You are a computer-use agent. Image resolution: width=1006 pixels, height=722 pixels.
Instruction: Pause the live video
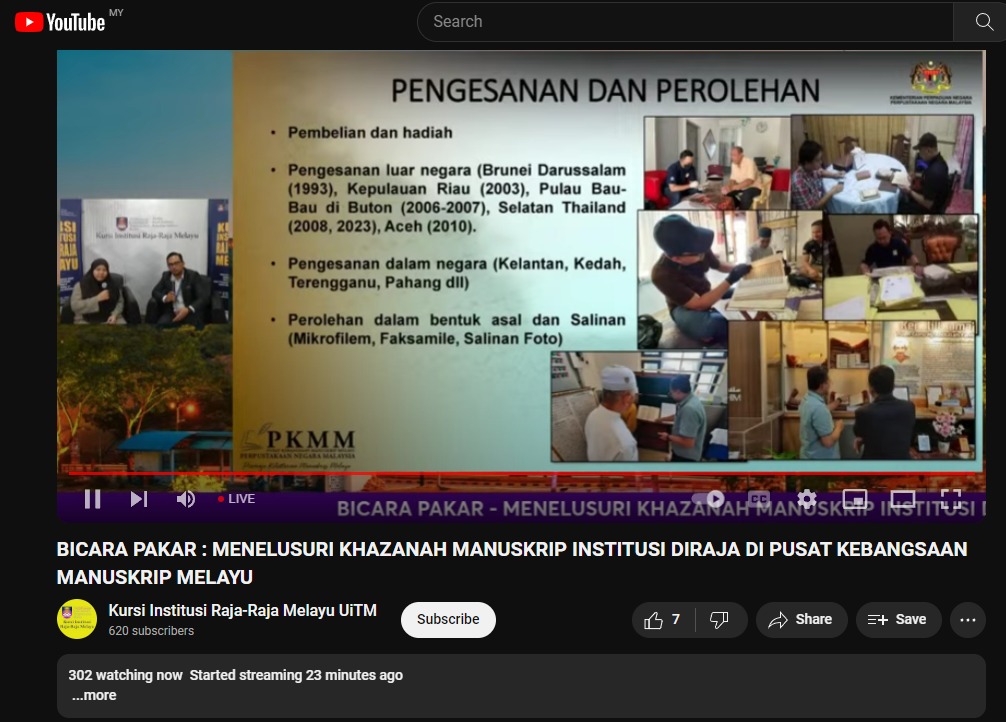click(x=92, y=498)
